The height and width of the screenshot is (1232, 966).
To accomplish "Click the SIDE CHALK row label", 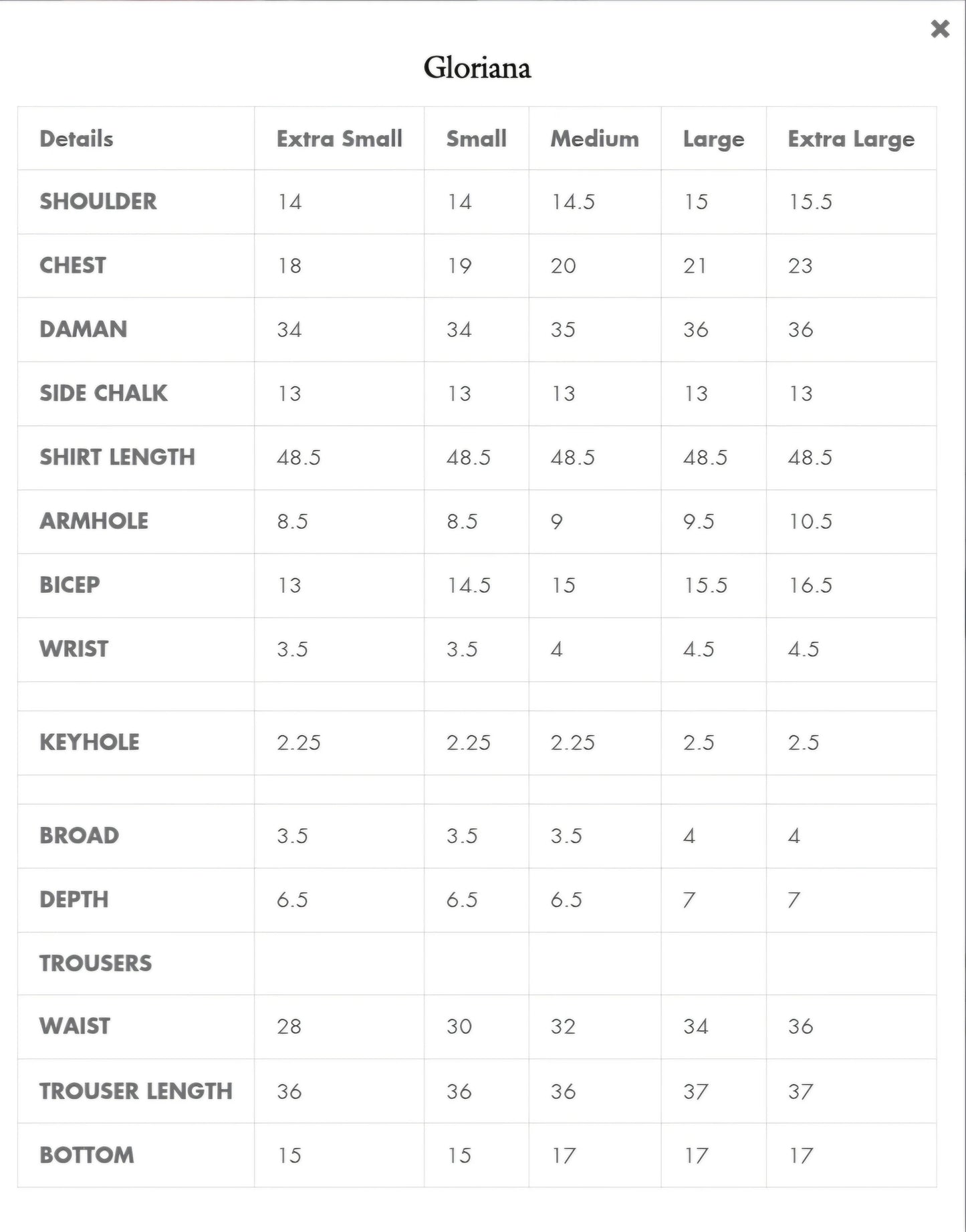I will coord(104,393).
